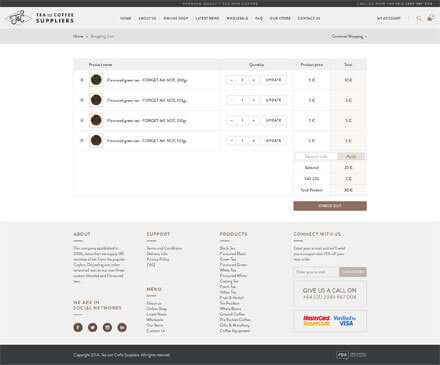Expand Continue Shopping dropdown

pyautogui.click(x=349, y=36)
